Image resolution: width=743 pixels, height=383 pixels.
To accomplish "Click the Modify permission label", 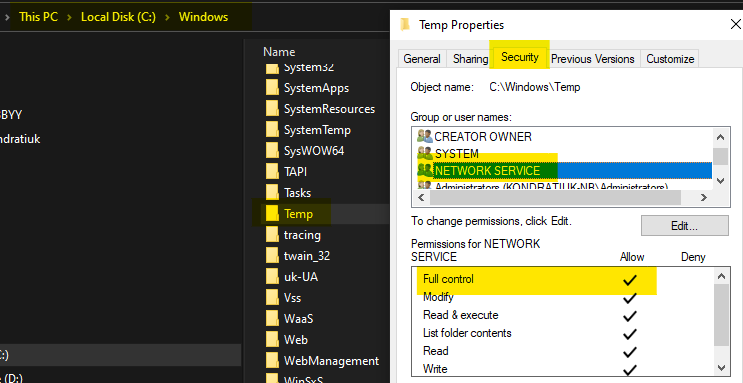I will (438, 297).
